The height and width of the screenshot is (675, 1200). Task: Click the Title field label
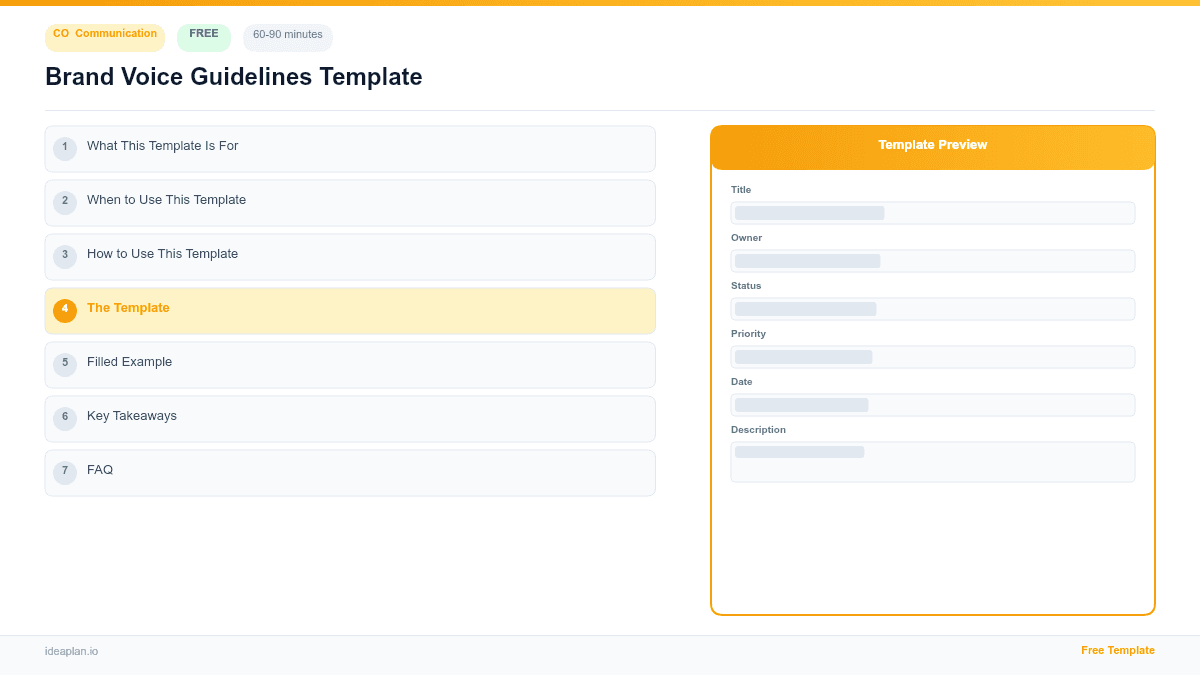click(x=741, y=190)
